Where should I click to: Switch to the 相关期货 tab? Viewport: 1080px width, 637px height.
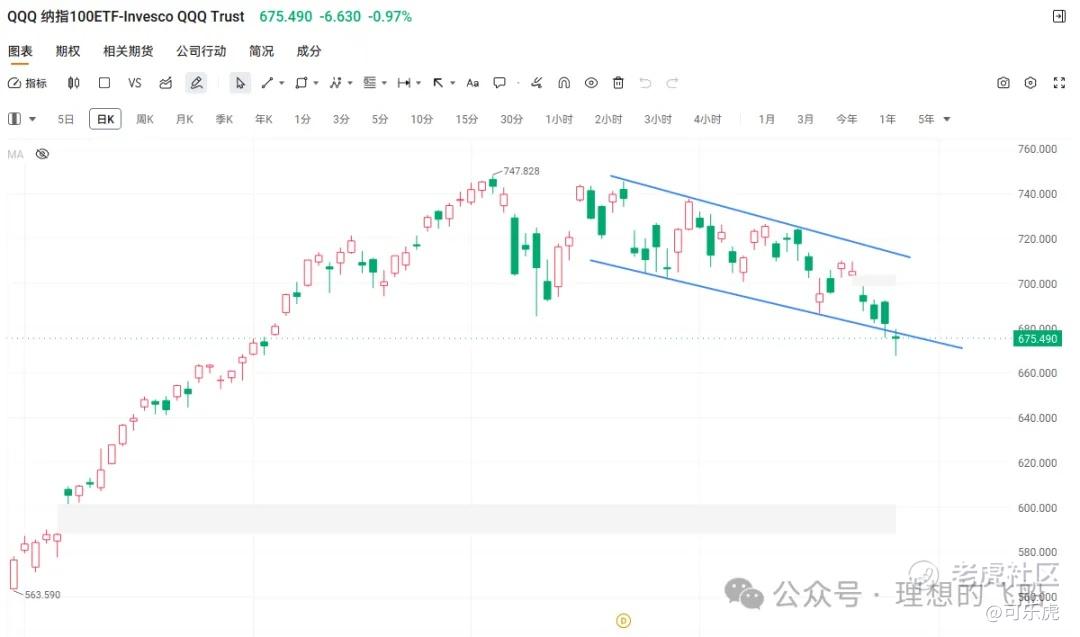click(x=128, y=51)
